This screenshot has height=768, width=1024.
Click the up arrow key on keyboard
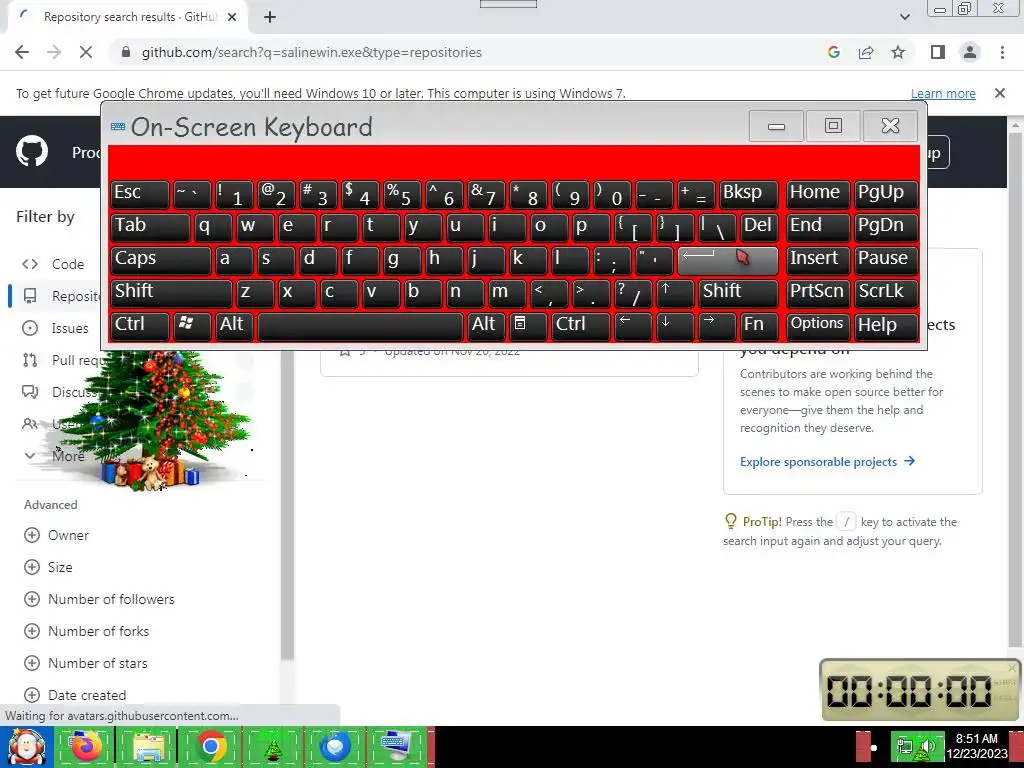675,293
